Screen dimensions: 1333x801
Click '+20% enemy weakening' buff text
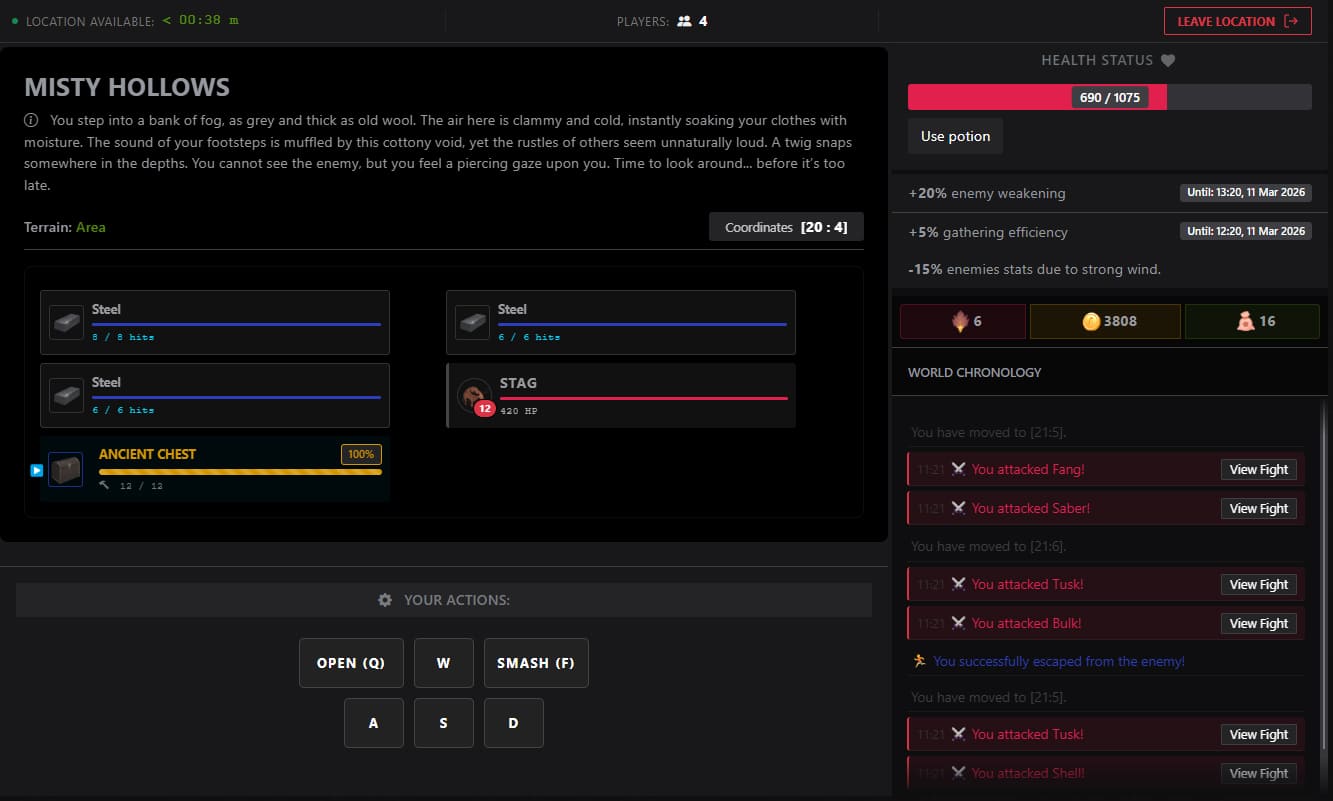coord(987,193)
